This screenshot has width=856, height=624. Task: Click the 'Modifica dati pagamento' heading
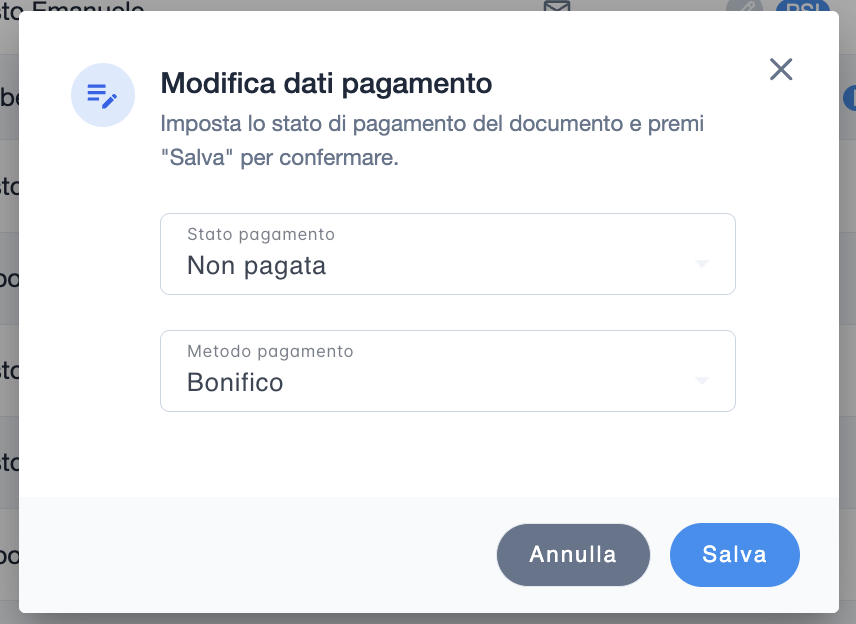tap(326, 83)
